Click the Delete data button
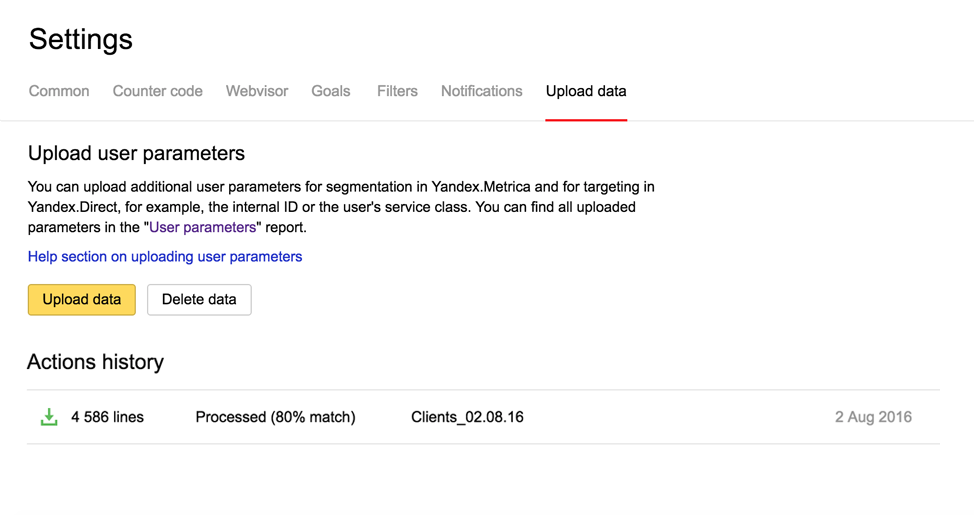This screenshot has width=974, height=515. point(199,299)
